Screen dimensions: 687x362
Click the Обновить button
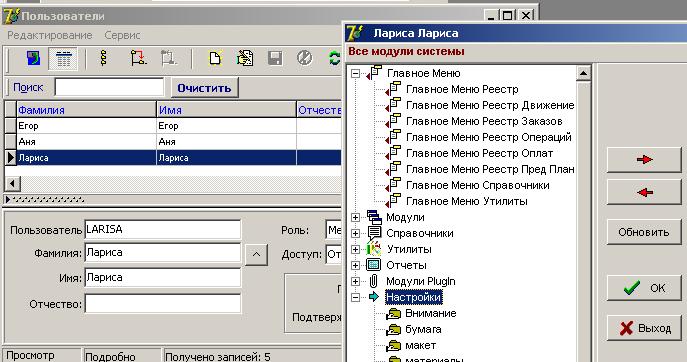[644, 232]
